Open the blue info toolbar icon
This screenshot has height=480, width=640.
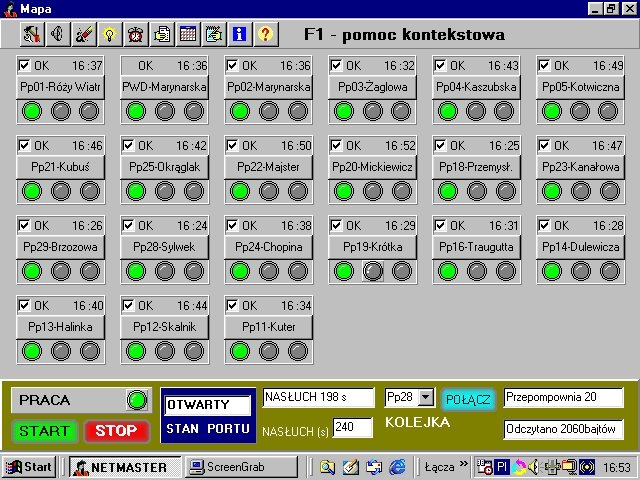click(240, 34)
